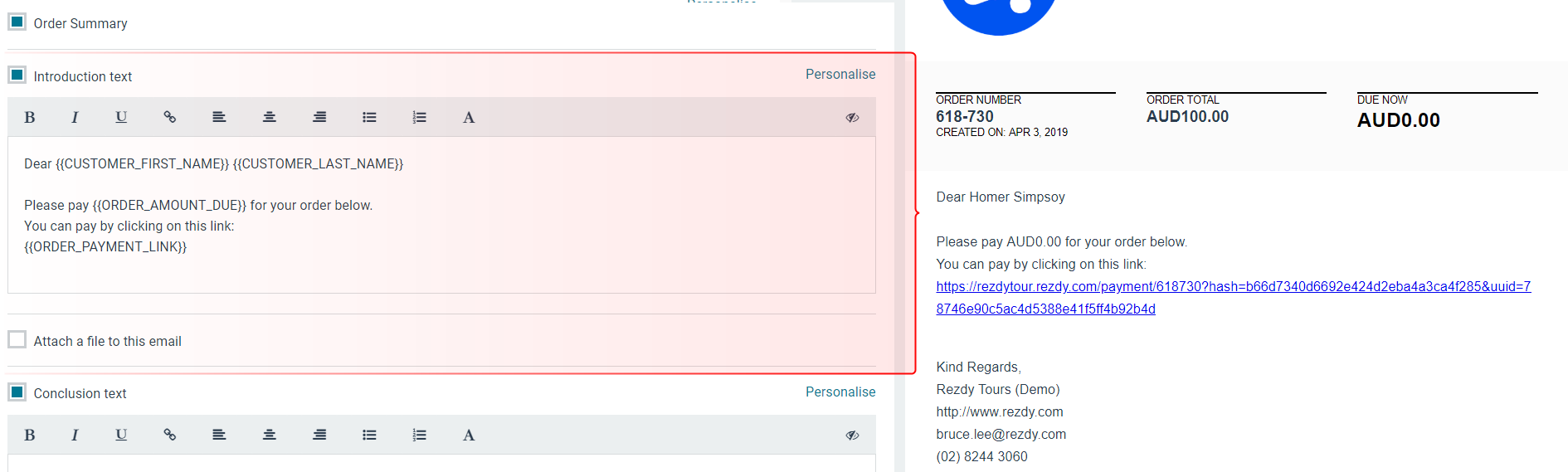The height and width of the screenshot is (472, 1568).
Task: Toggle Underline in the Conclusion text toolbar
Action: [x=121, y=435]
